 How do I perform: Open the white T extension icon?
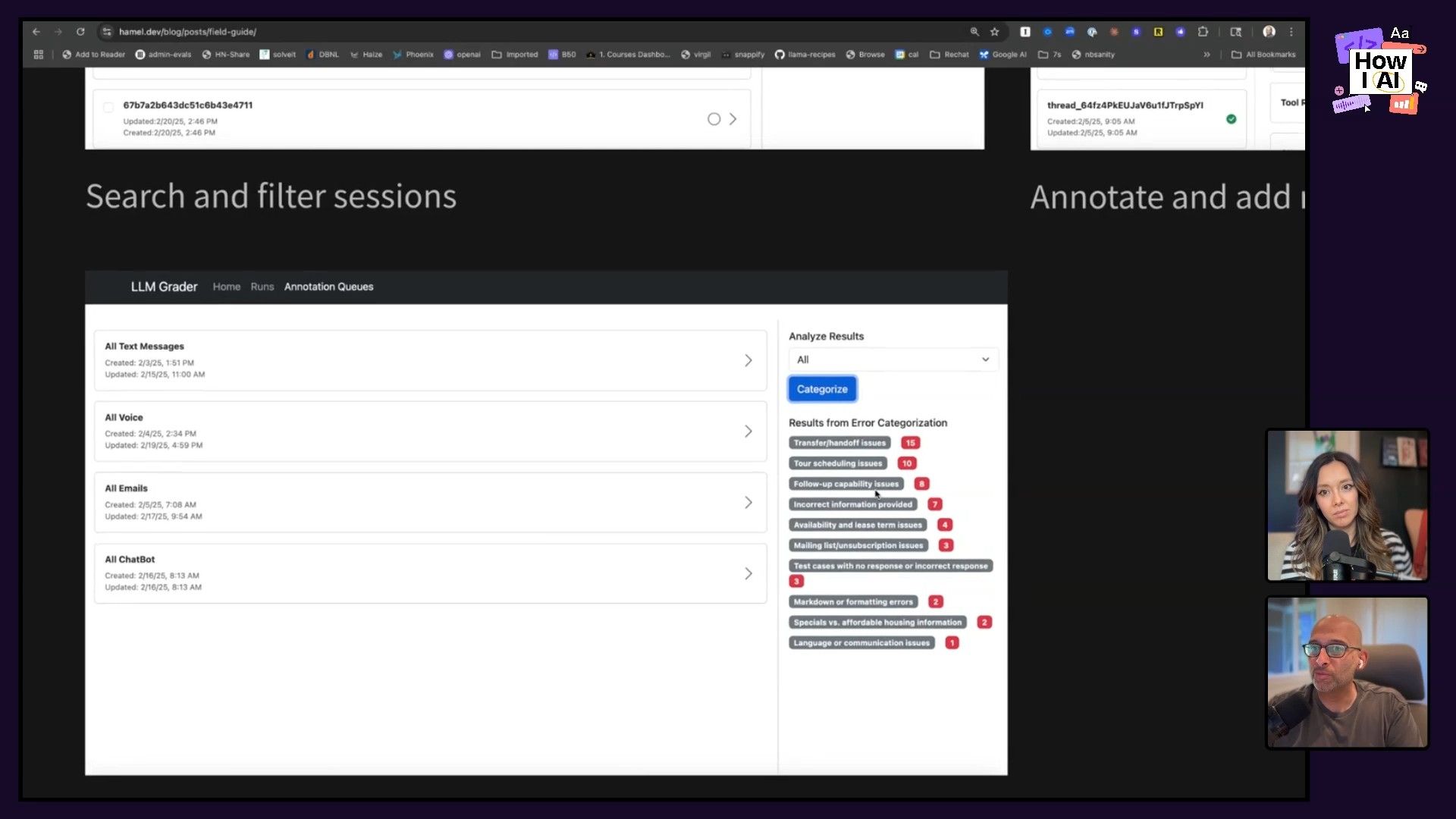[1025, 32]
